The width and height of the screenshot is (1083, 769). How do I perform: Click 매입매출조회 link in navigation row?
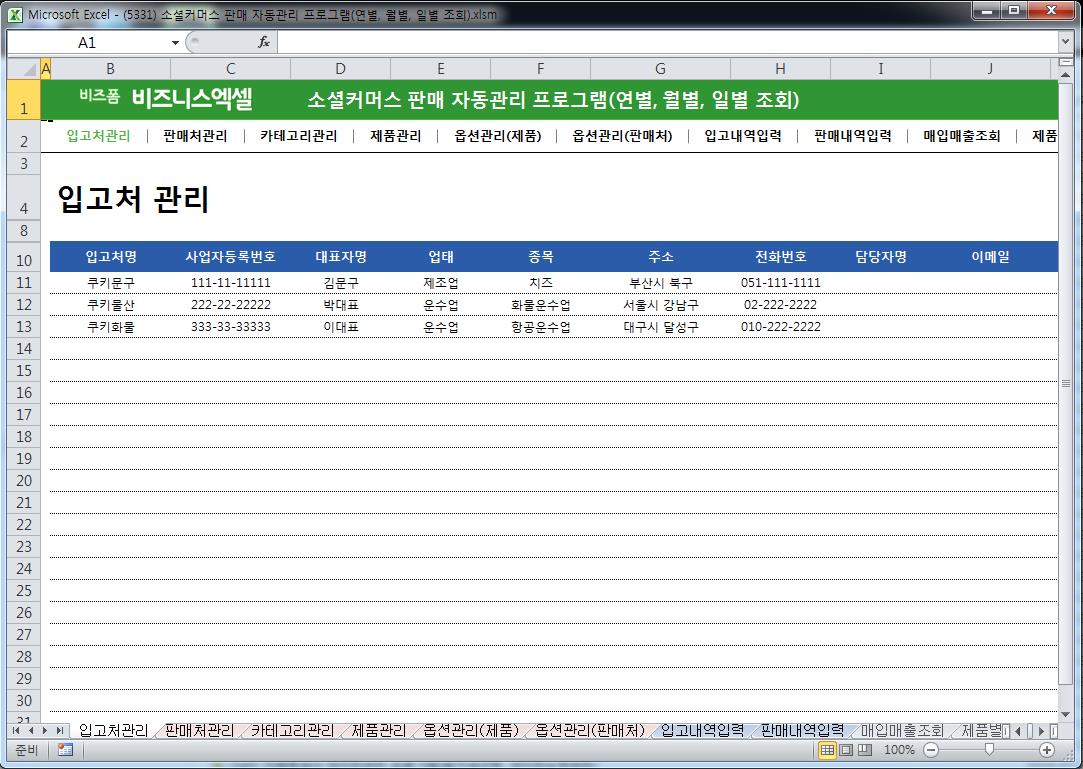tap(962, 135)
